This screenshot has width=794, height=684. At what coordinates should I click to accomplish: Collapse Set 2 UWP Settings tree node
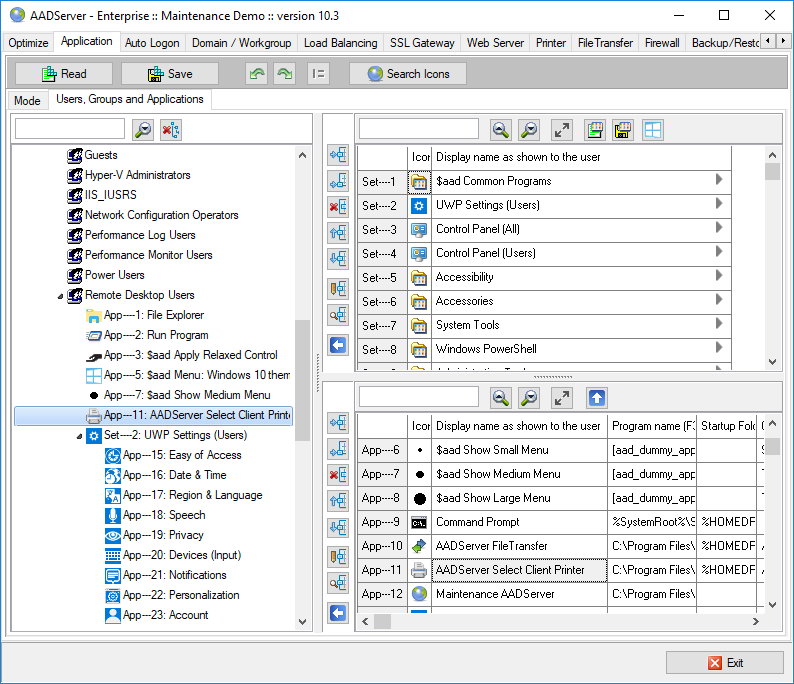80,436
